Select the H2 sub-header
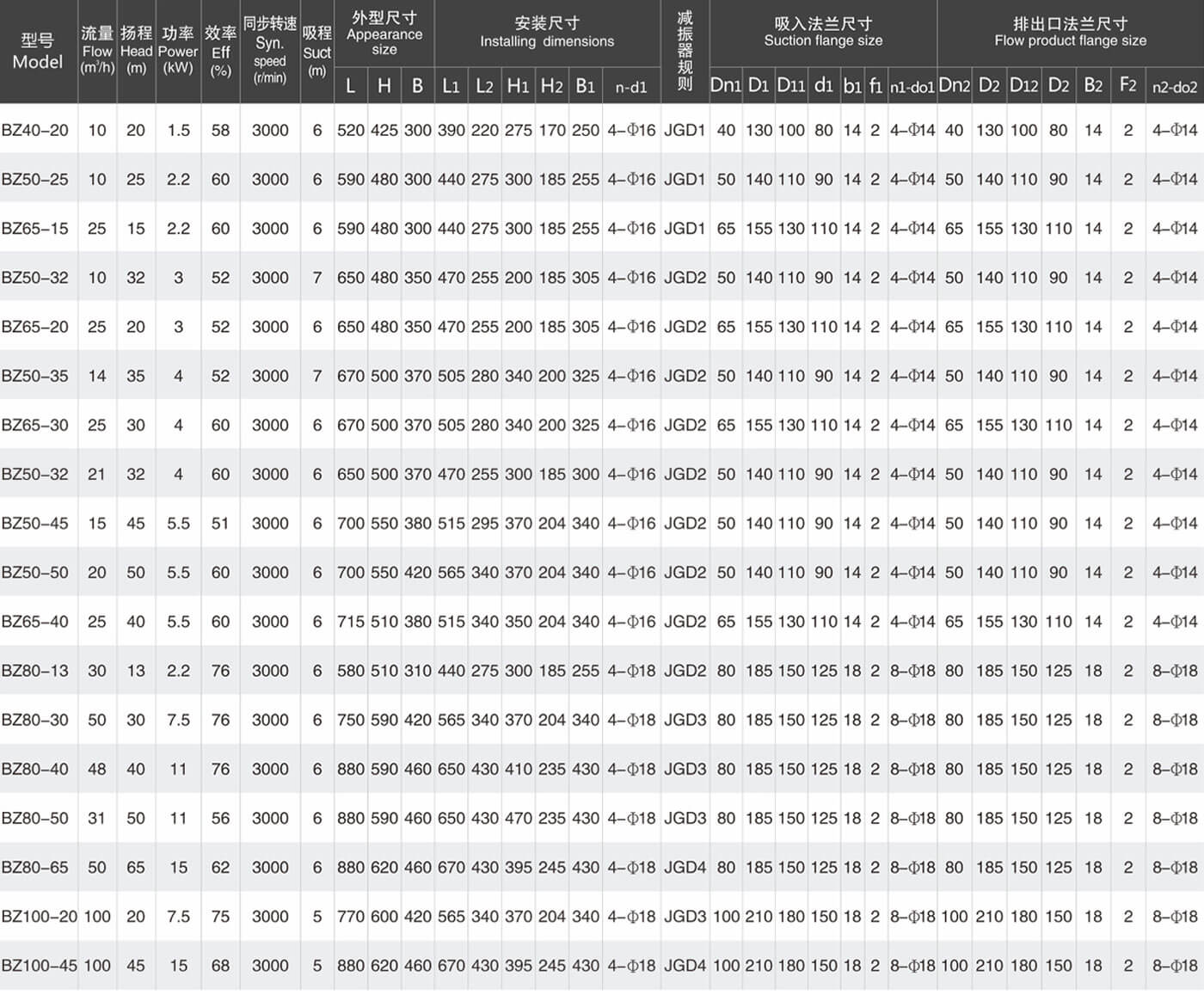 point(551,86)
